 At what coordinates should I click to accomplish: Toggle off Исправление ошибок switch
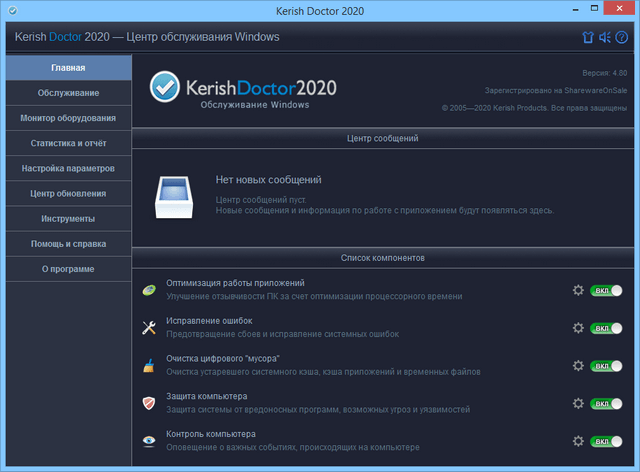click(606, 328)
